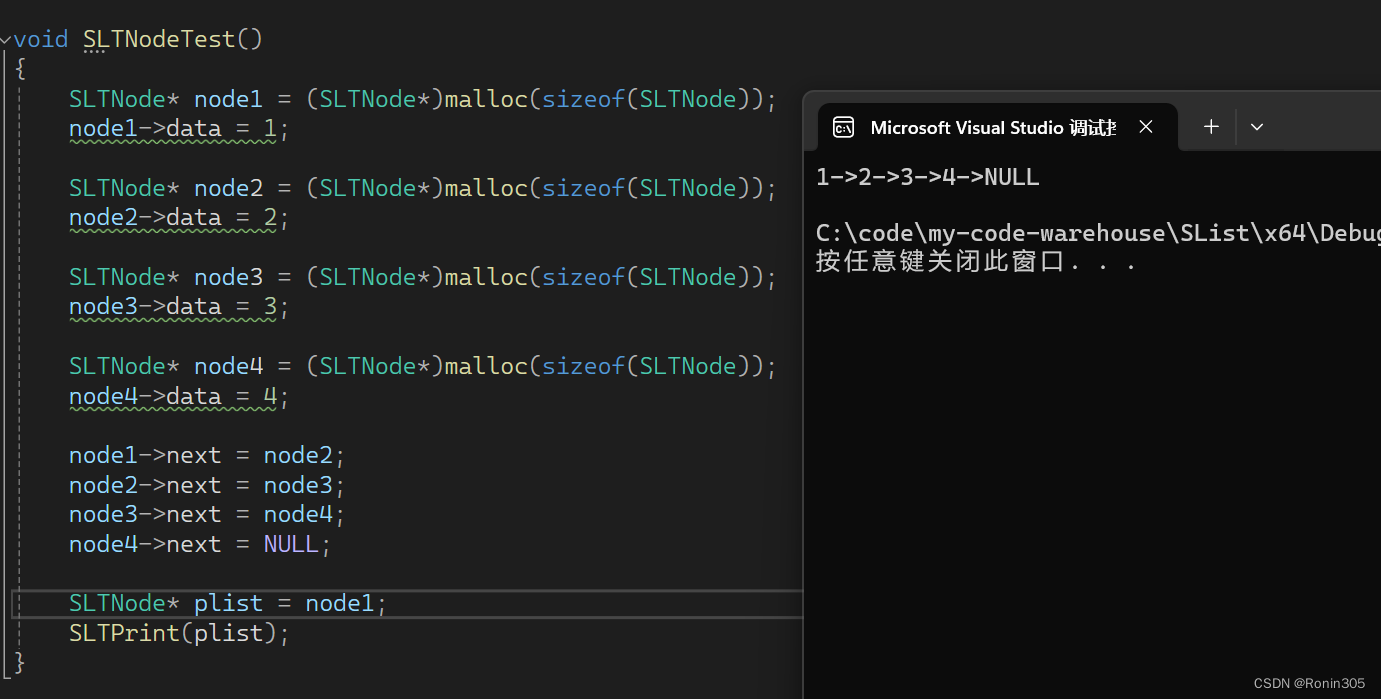Click the terminal icon in console tab

[843, 127]
